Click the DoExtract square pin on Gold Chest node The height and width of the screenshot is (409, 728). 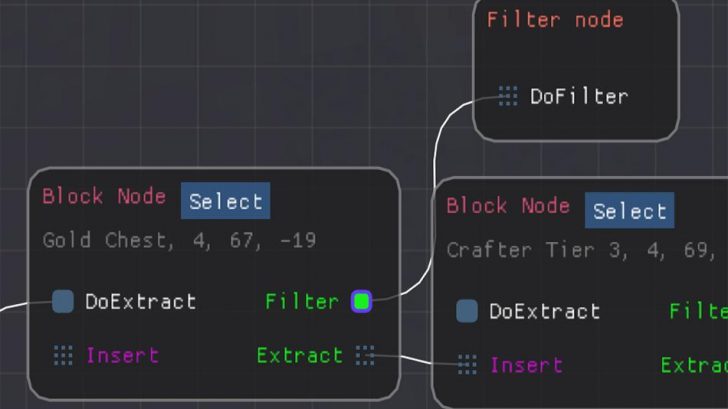[63, 301]
